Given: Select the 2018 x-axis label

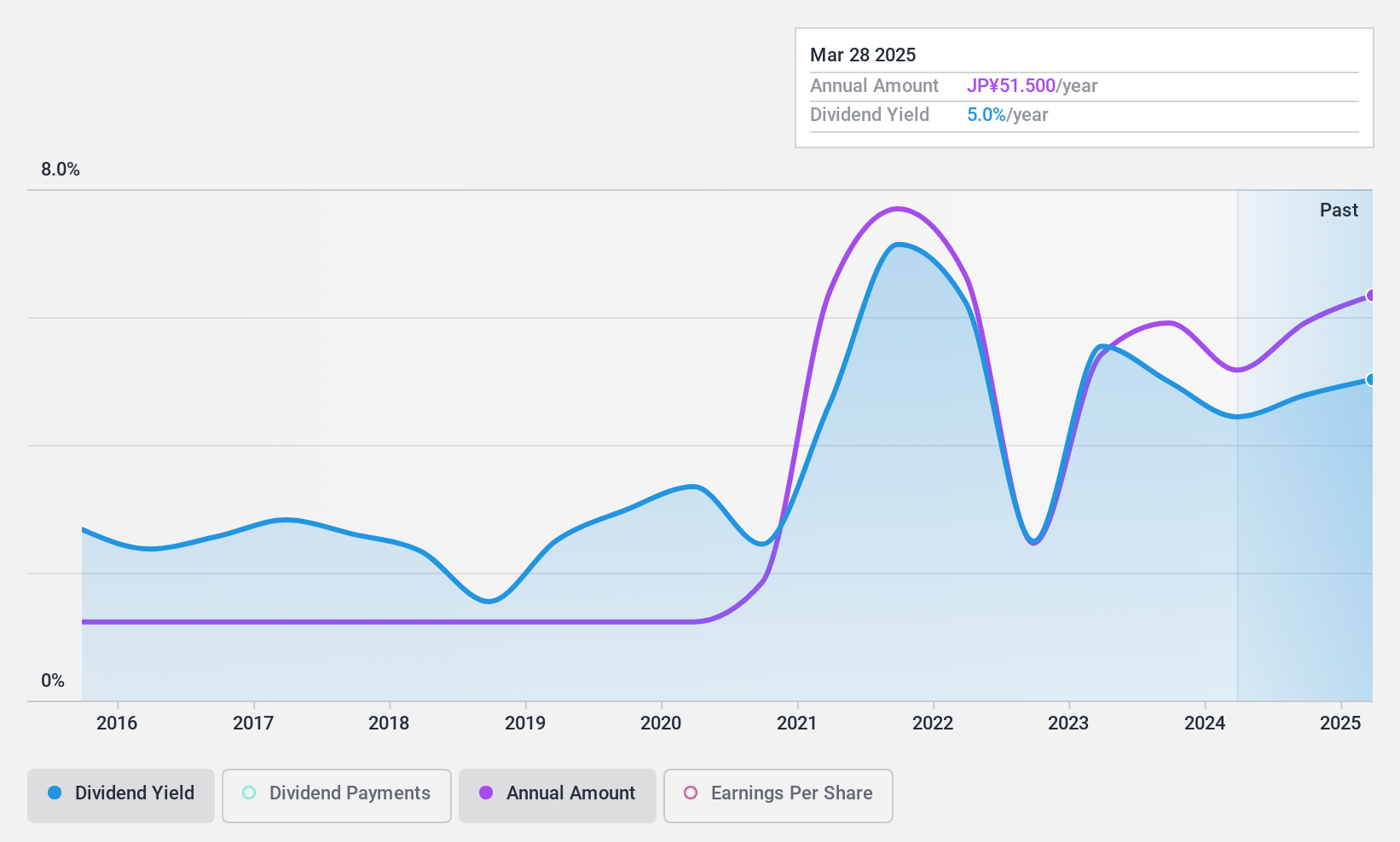Looking at the screenshot, I should (x=389, y=724).
